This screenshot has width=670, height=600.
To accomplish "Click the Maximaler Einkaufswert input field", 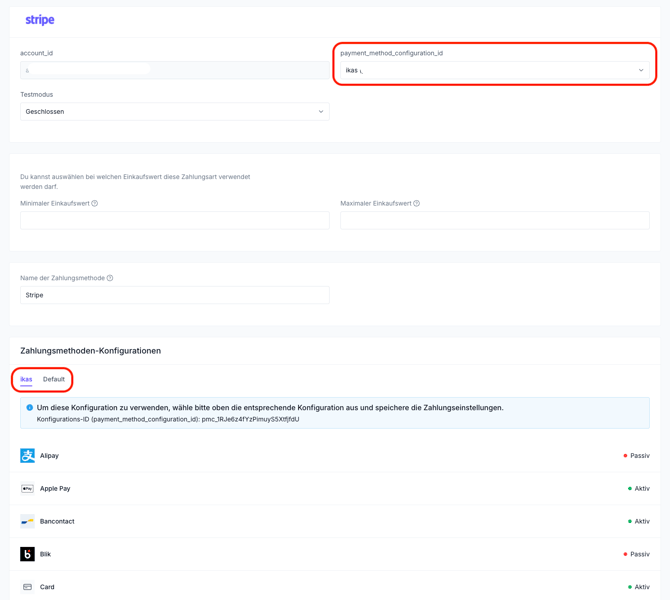I will pyautogui.click(x=495, y=221).
